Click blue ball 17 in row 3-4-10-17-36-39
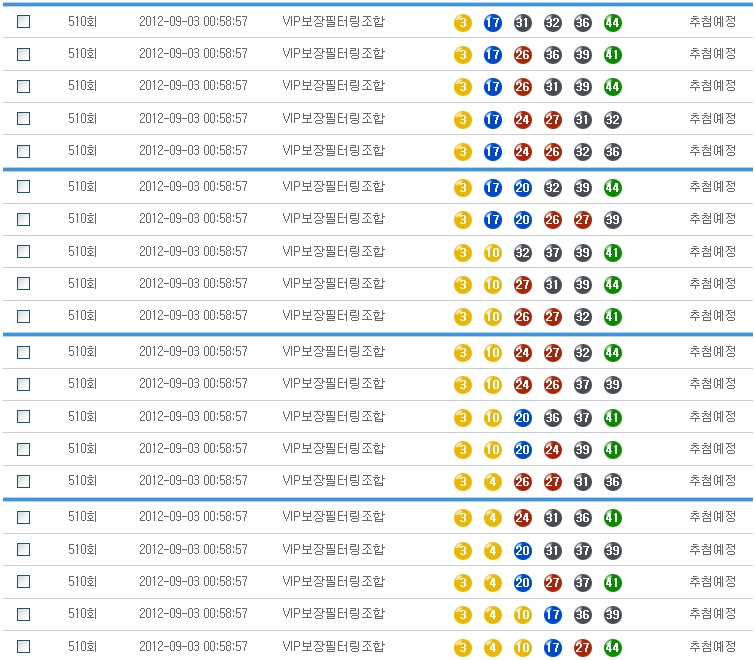 [x=552, y=615]
